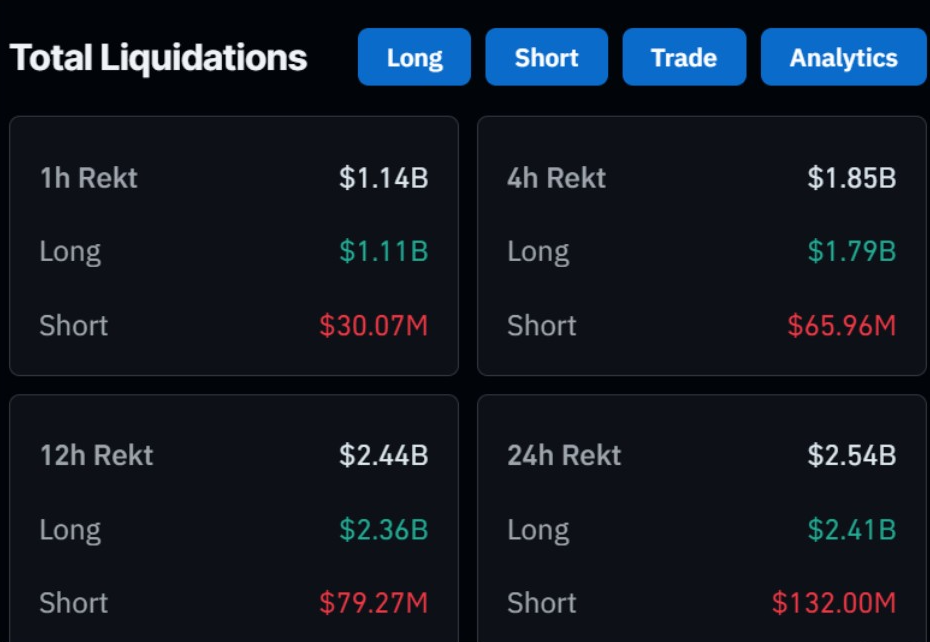Screen dimensions: 930x642
Task: Click the $79.27M short value
Action: point(373,603)
